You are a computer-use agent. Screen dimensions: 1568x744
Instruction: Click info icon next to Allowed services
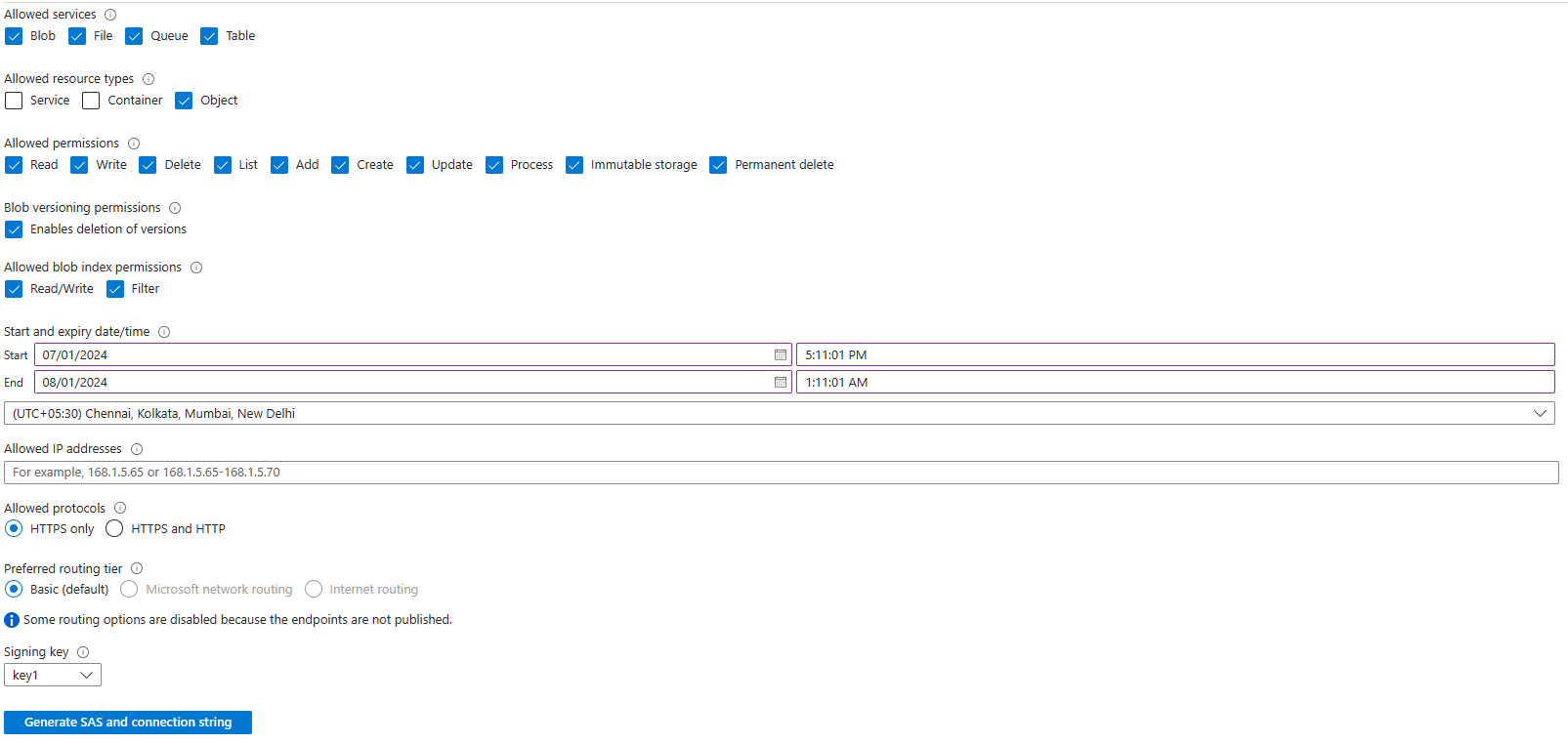click(110, 15)
